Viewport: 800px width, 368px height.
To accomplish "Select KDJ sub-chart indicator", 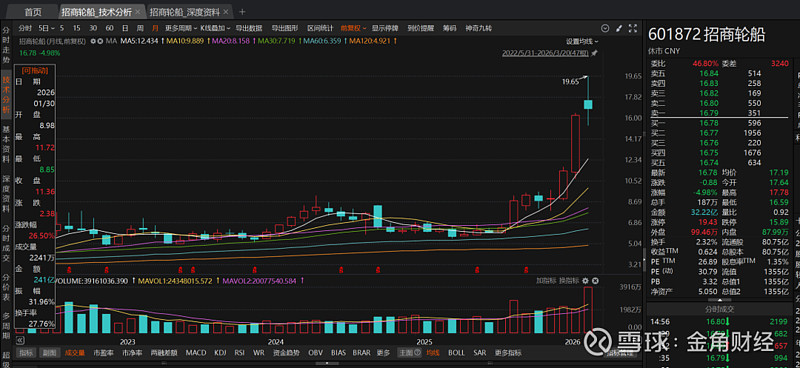I will 220,353.
